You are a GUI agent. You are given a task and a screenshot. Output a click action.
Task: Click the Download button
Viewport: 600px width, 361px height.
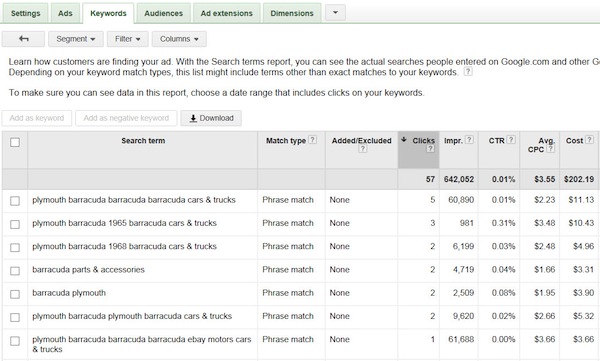[211, 118]
